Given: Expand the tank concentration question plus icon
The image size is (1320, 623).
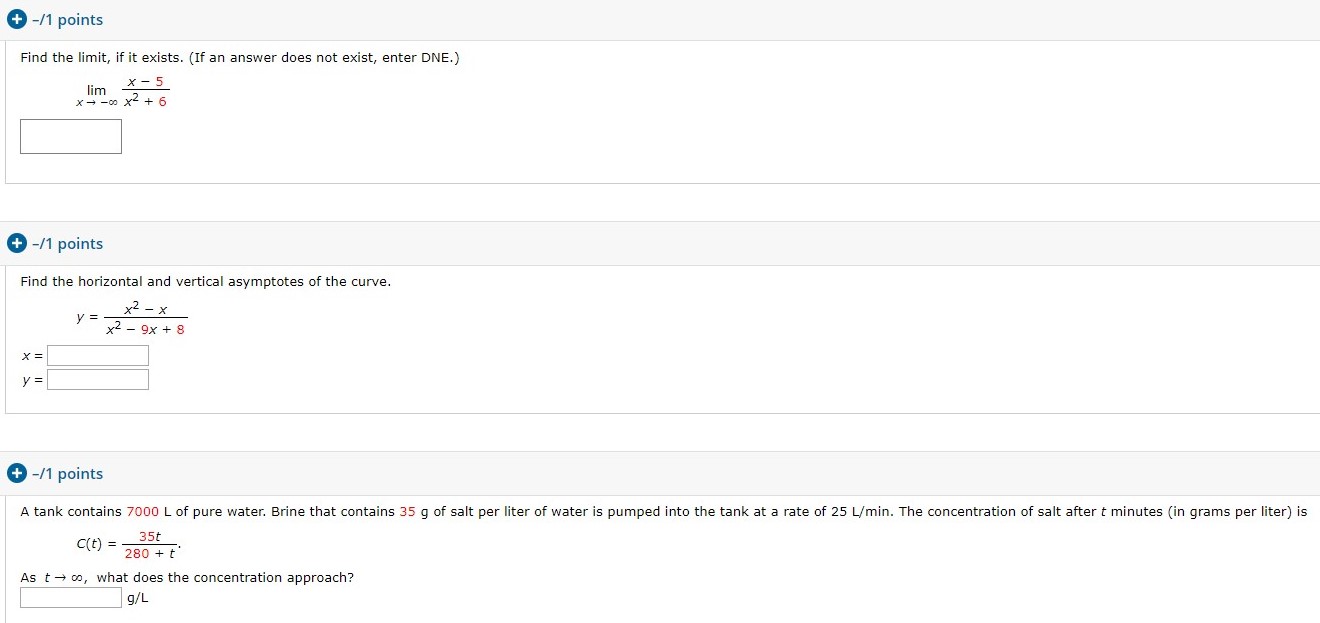Looking at the screenshot, I should click(x=15, y=473).
